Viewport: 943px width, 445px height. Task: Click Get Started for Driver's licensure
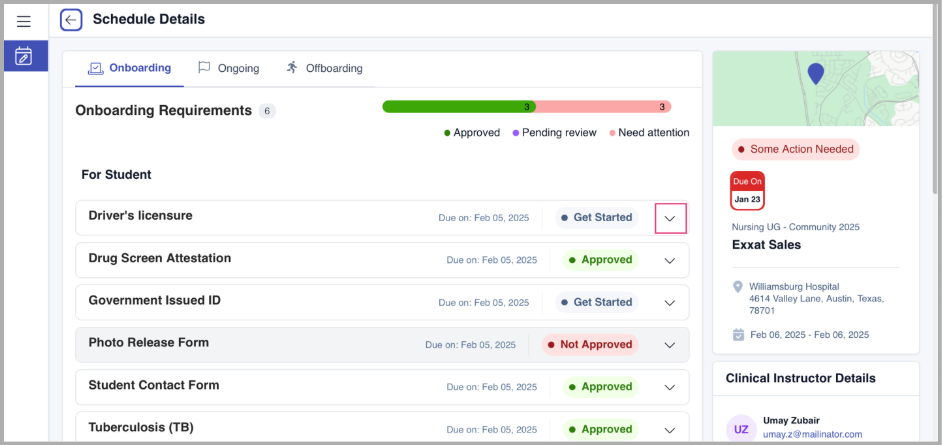(x=596, y=217)
